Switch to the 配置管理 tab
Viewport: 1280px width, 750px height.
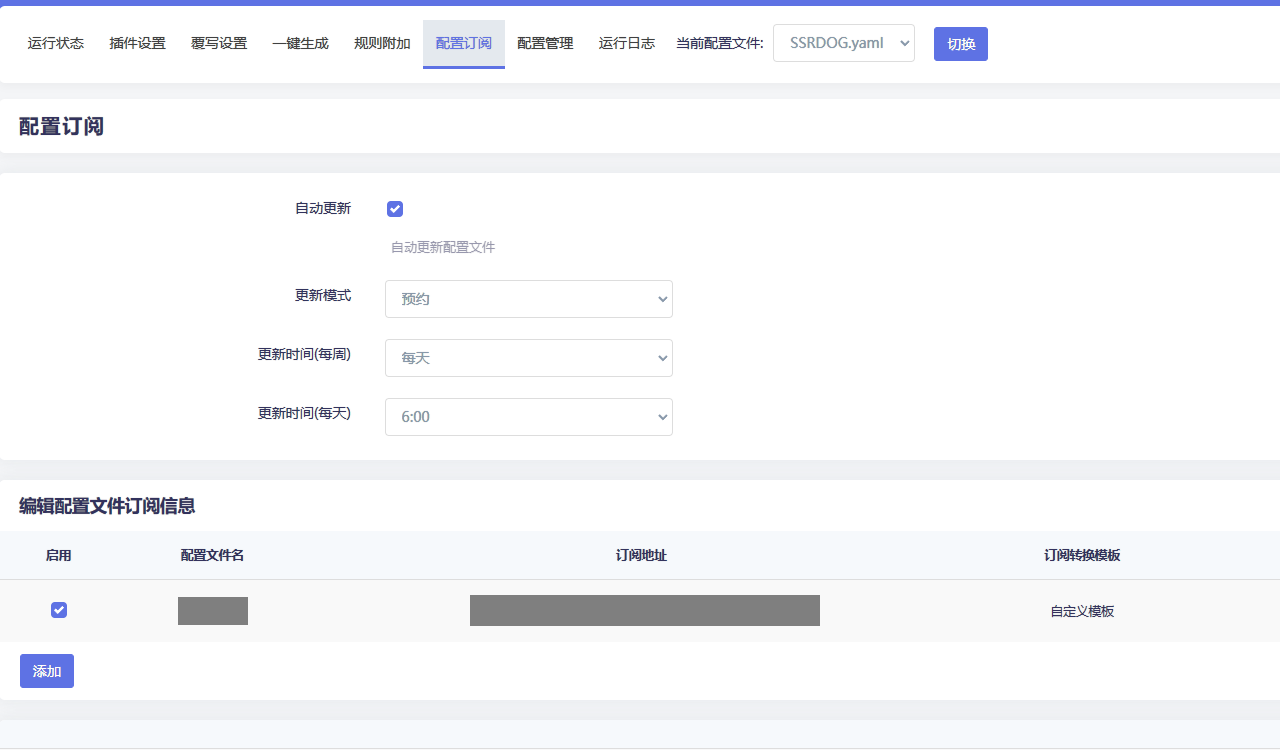[x=545, y=44]
